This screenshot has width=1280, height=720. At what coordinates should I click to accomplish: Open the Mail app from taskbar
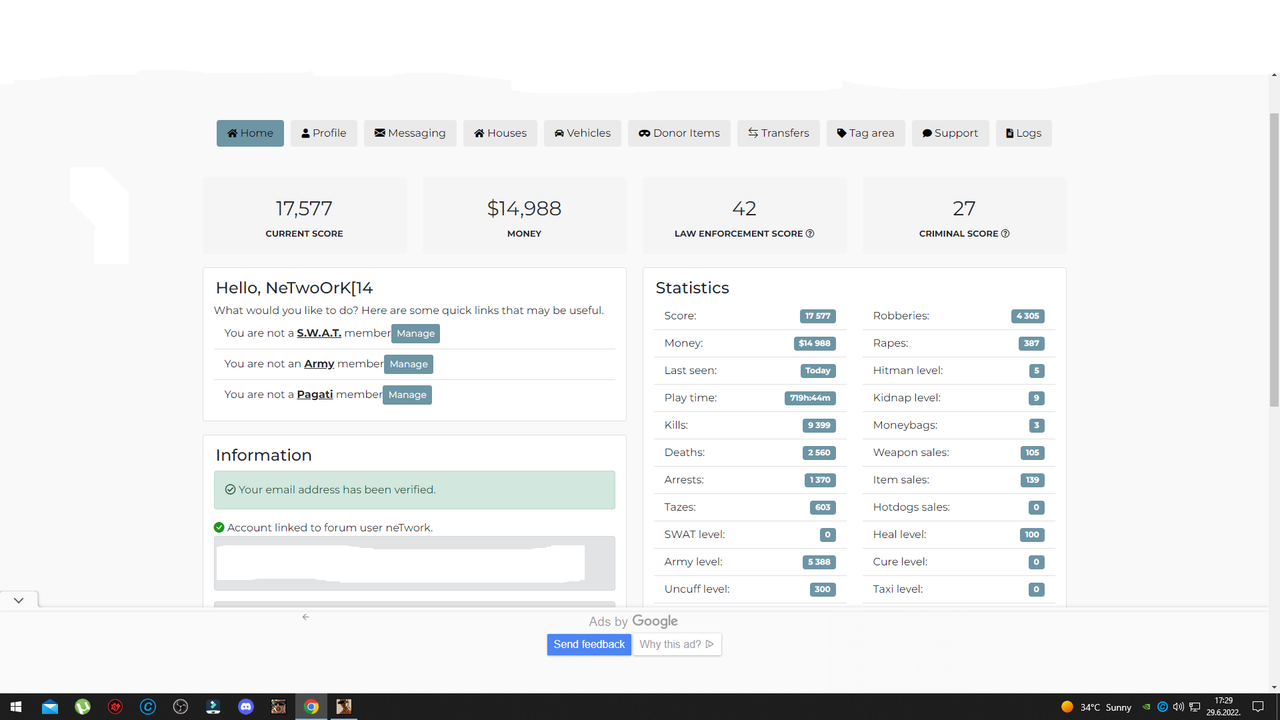coord(50,707)
